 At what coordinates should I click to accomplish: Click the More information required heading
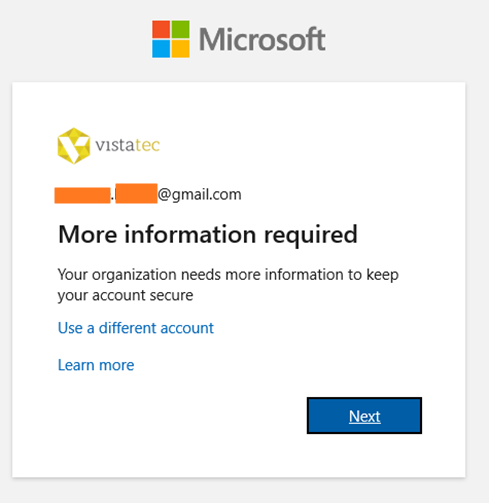coord(208,235)
